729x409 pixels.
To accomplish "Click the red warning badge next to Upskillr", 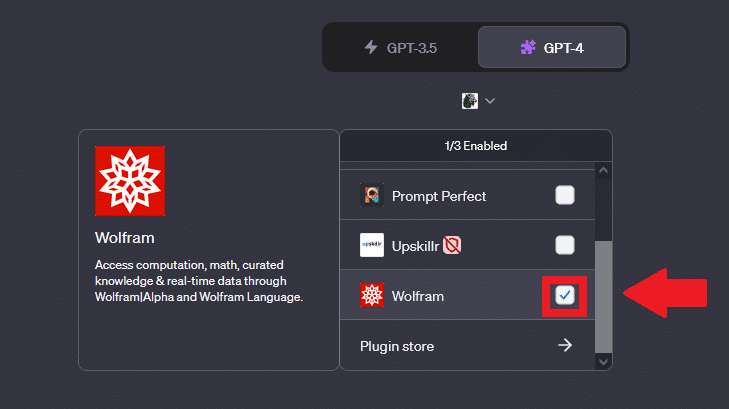I will pos(452,245).
